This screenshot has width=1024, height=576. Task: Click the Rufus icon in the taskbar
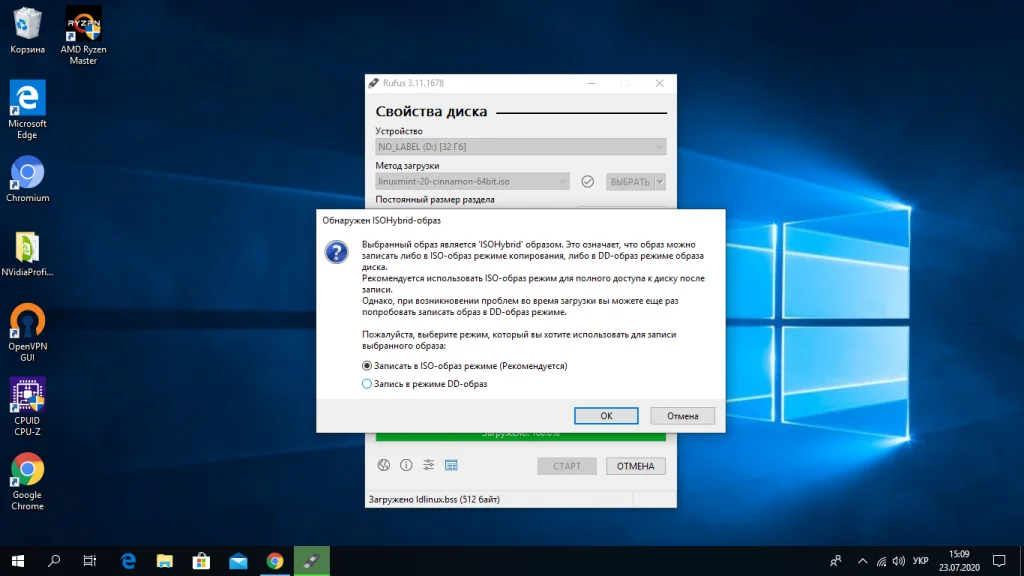click(x=311, y=561)
